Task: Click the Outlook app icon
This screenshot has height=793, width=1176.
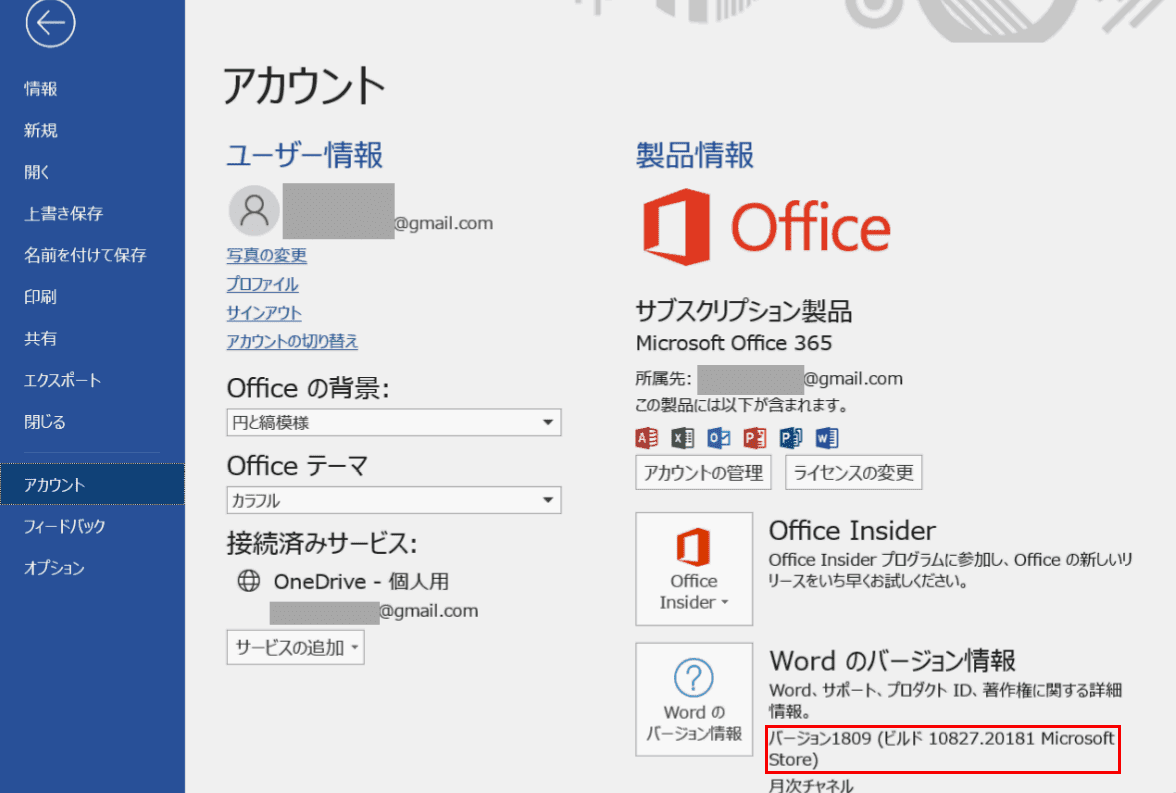Action: point(718,437)
